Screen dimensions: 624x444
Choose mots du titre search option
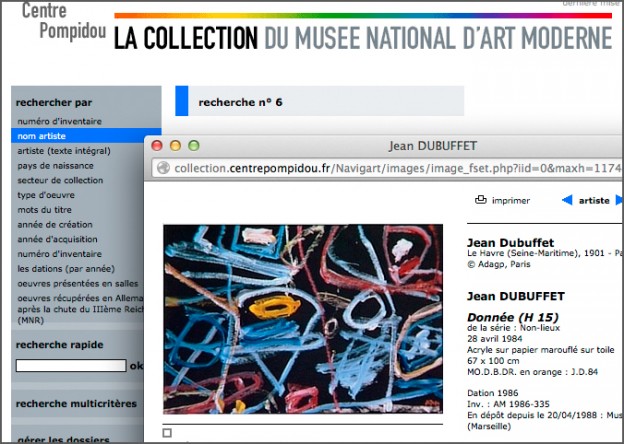[45, 210]
